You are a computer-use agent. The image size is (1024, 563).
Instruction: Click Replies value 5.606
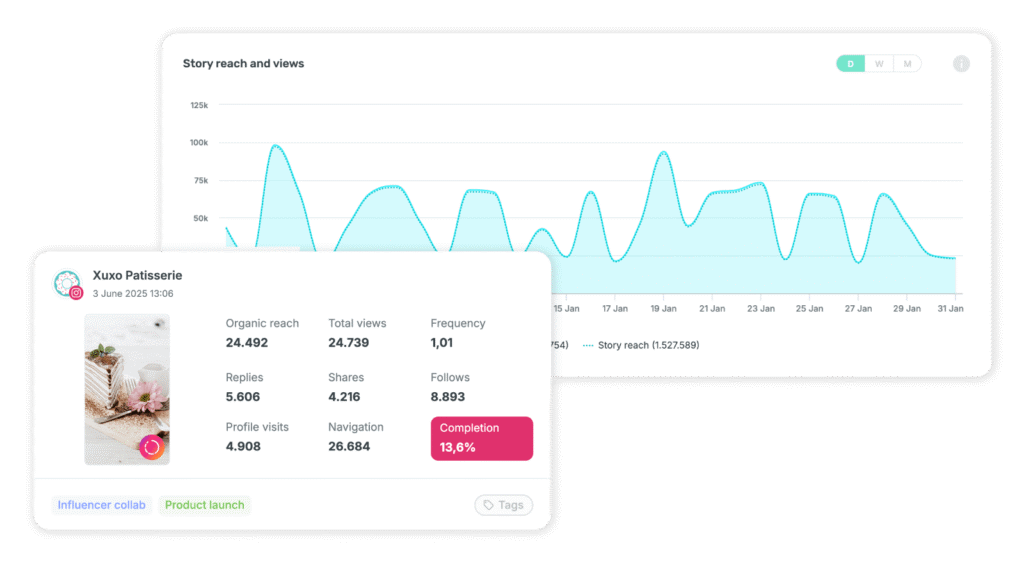(x=243, y=397)
